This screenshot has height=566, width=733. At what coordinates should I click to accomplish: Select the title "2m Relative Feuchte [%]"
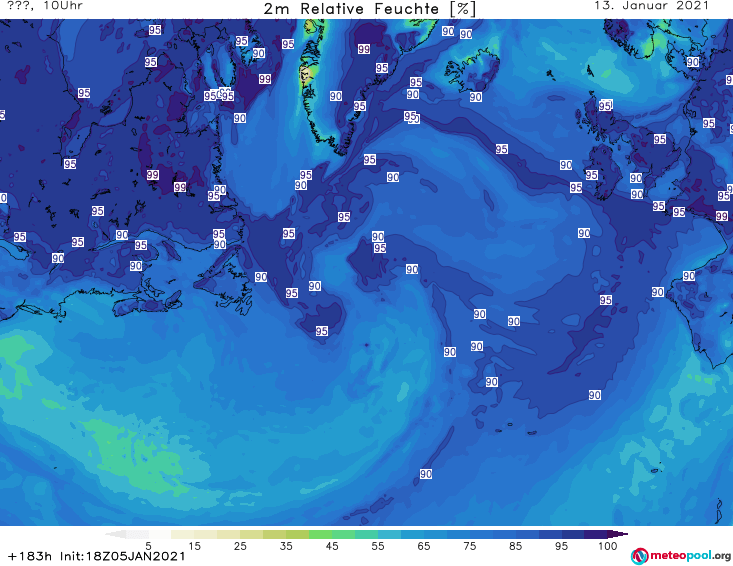(369, 9)
